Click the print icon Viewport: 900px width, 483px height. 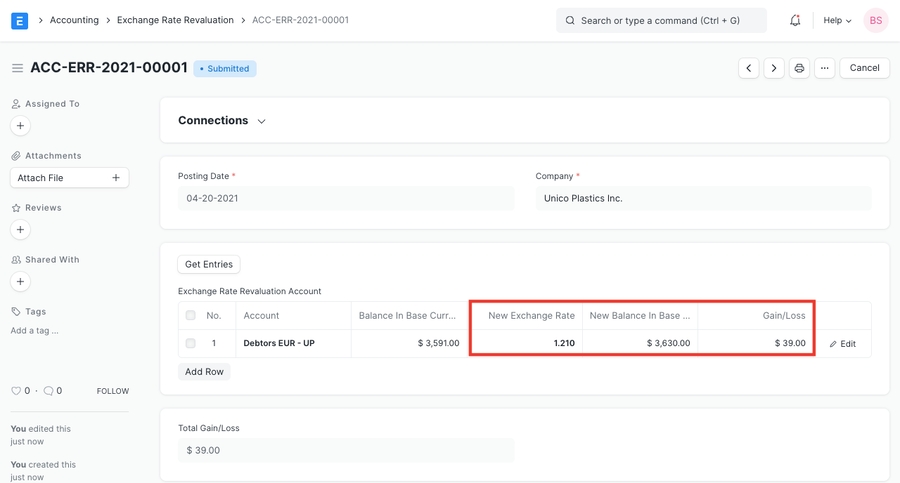point(799,68)
